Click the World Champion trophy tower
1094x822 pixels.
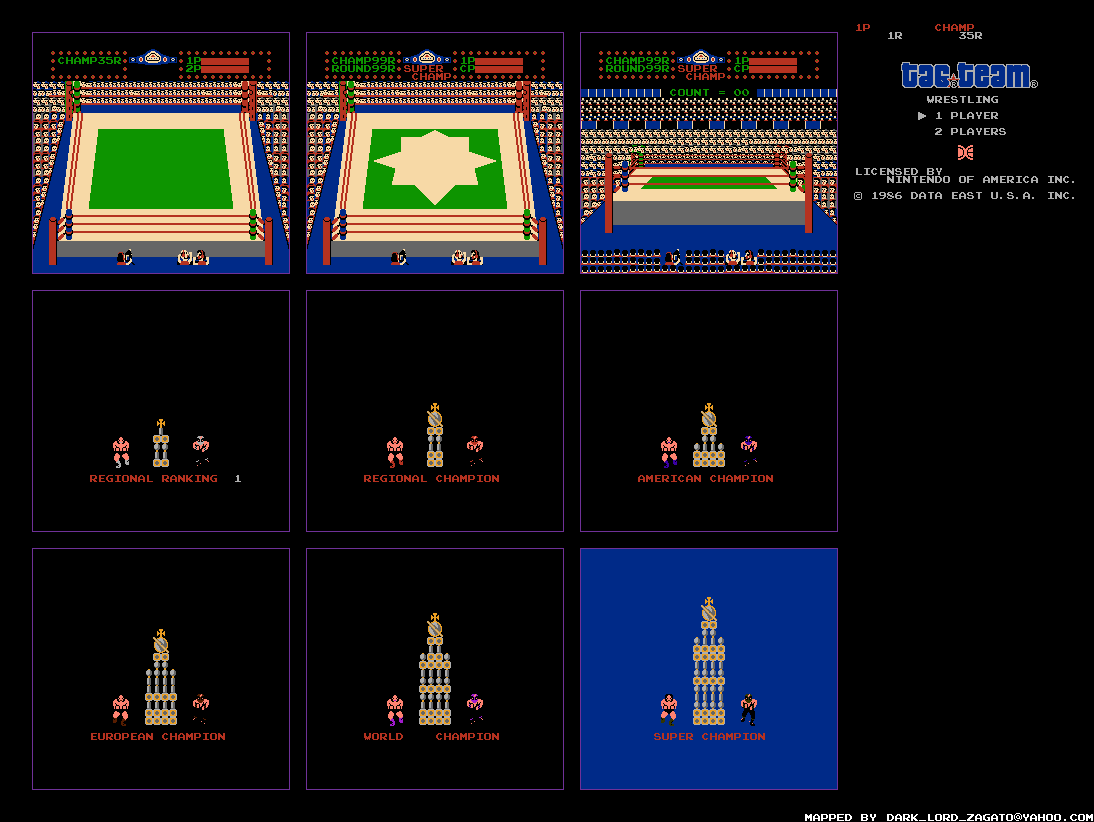[x=435, y=669]
